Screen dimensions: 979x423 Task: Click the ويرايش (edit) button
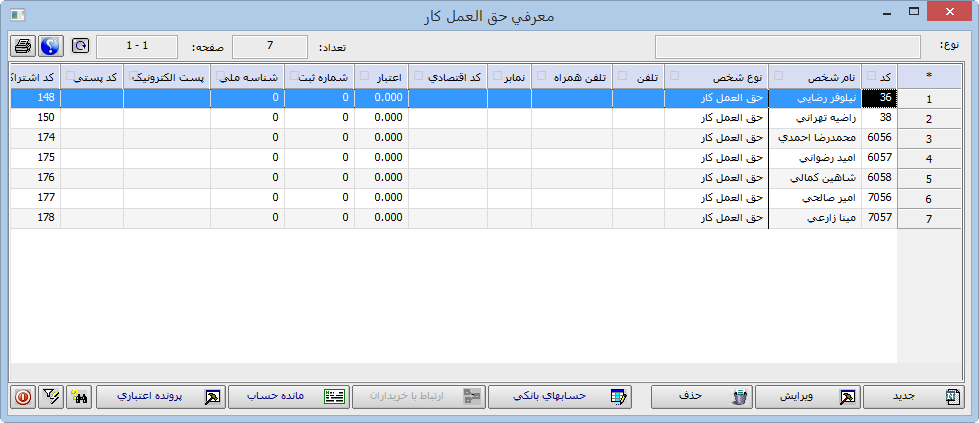806,397
